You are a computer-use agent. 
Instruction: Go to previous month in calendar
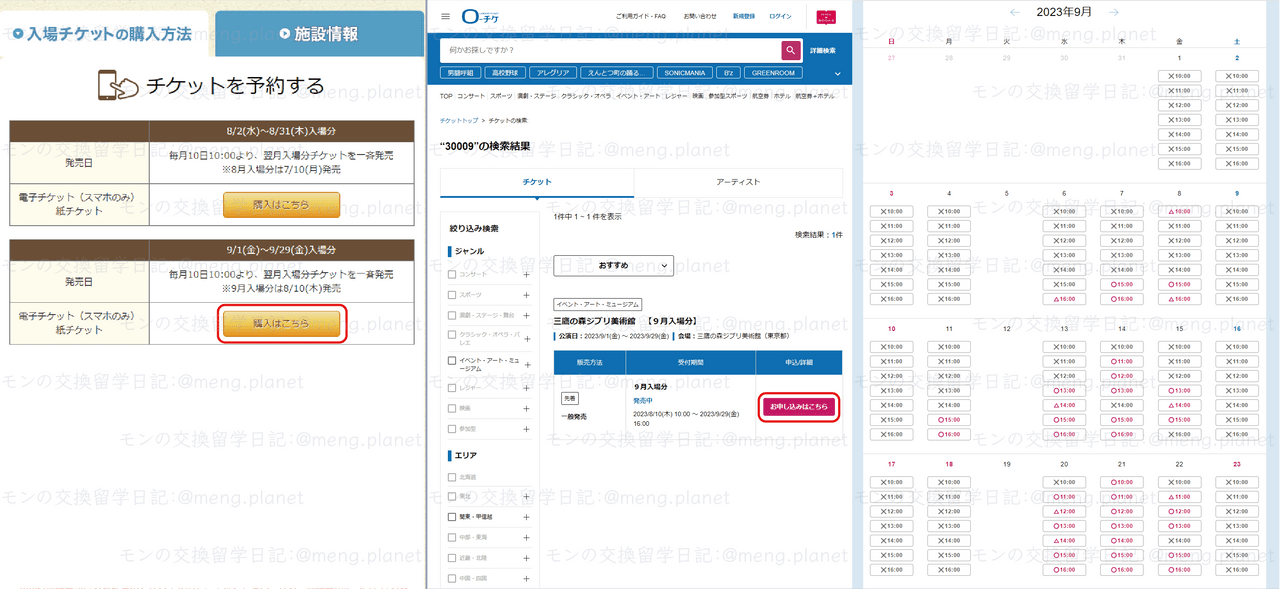[1015, 12]
